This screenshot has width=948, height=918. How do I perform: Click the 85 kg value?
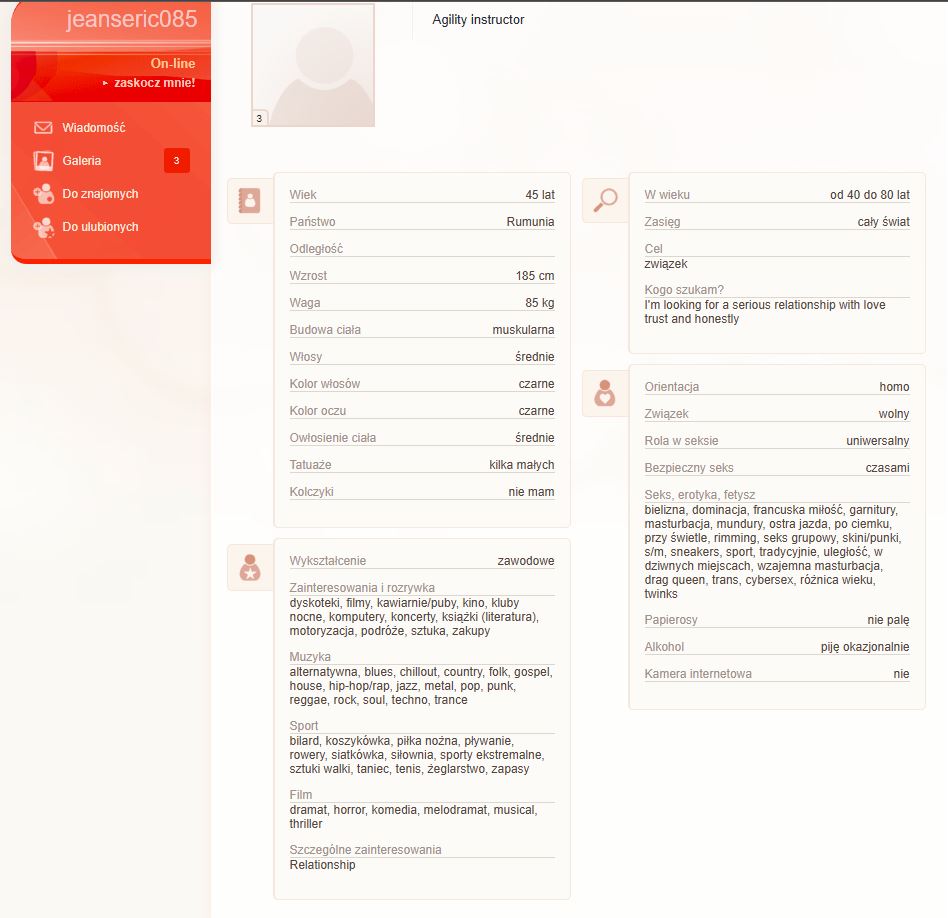point(540,303)
